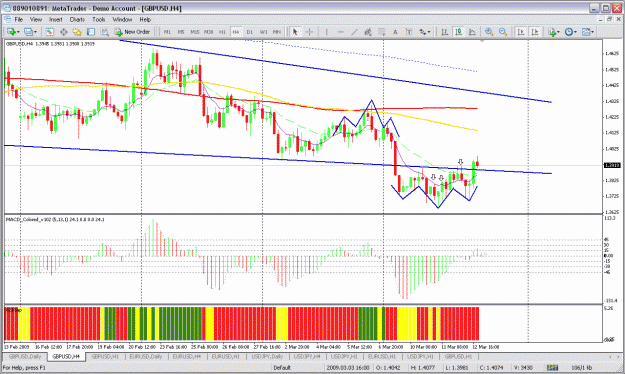Click the Default profile in status bar

tap(282, 368)
